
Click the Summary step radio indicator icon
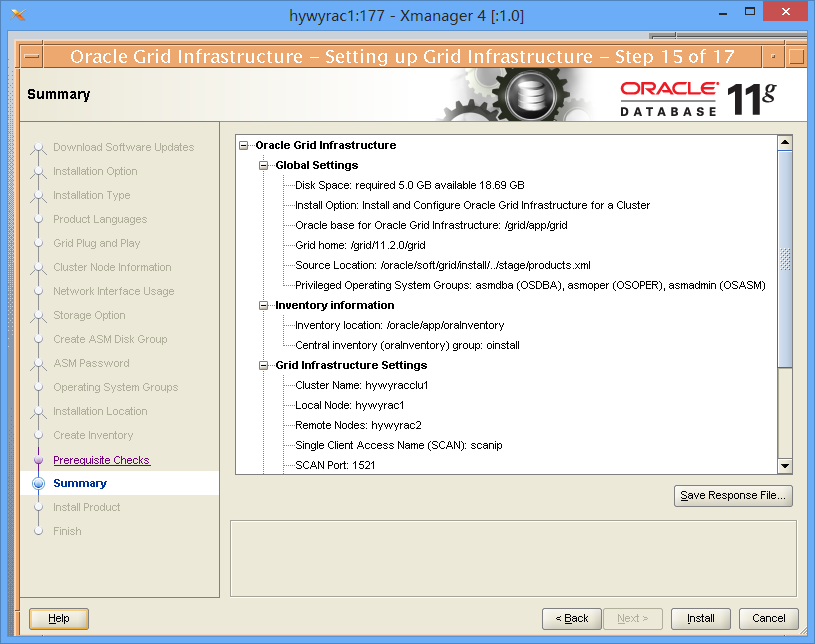pyautogui.click(x=38, y=483)
